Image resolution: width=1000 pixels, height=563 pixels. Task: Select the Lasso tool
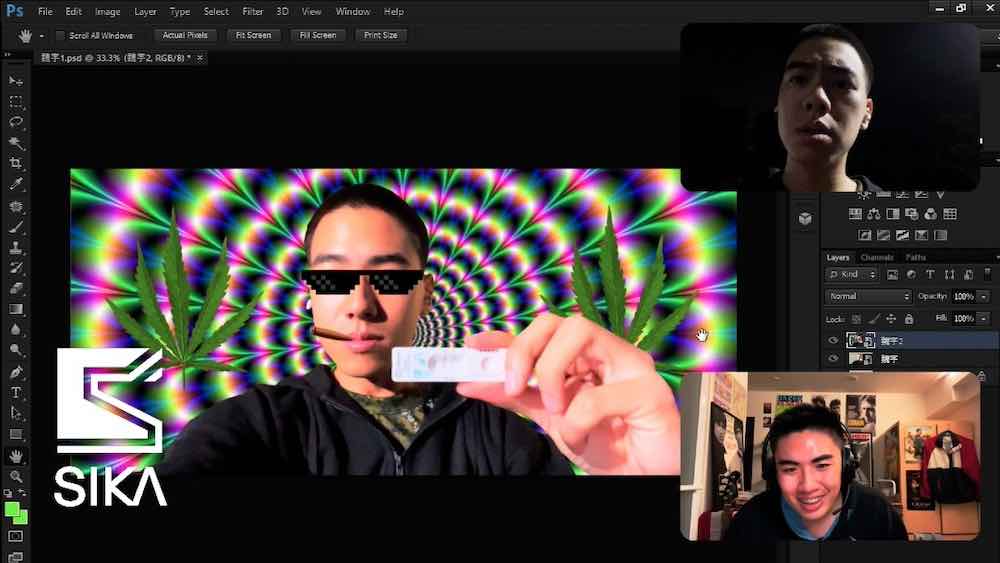coord(16,122)
